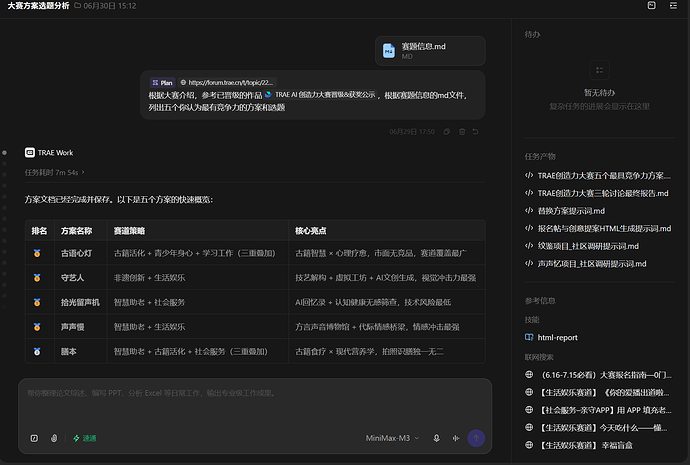This screenshot has height=465, width=690.
Task: Undo back to this message
Action: click(476, 132)
